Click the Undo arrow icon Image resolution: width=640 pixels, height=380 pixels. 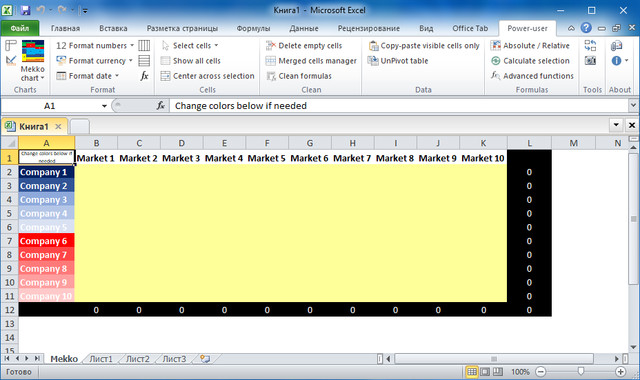40,10
